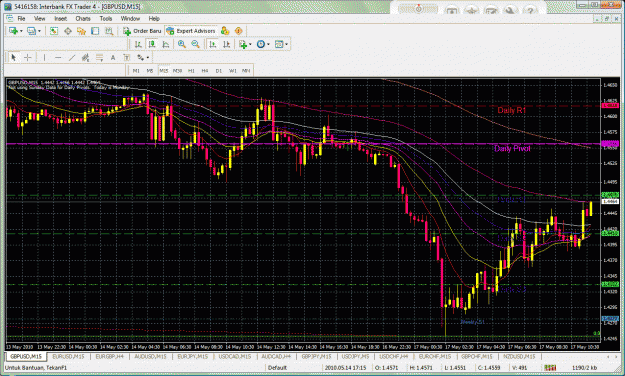Screen dimensions: 625x376
Task: Switch to the M1 timeframe
Action: (x=136, y=71)
